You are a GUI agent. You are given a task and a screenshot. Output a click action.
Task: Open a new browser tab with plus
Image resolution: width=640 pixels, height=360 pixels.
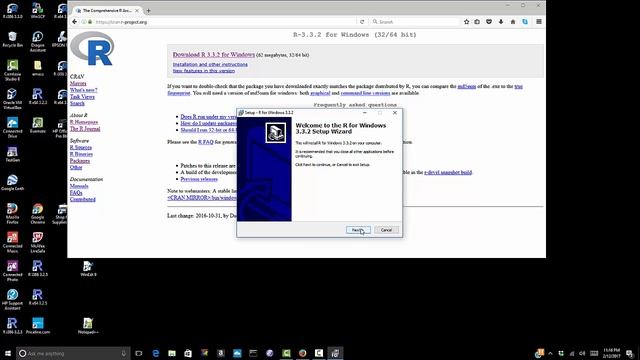(148, 11)
